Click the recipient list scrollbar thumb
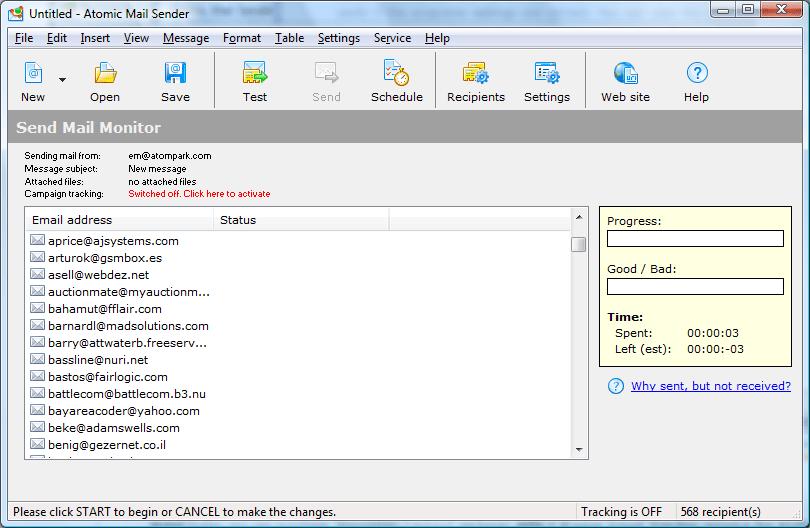 pyautogui.click(x=579, y=244)
